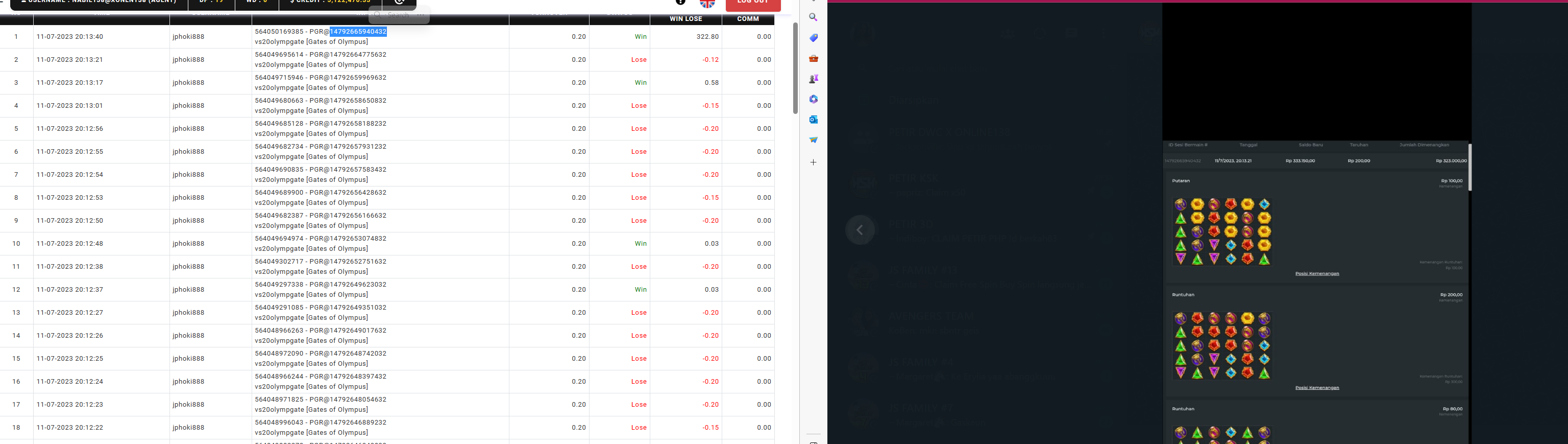Click the highlighted ID 14792665940432 in row 1

click(358, 32)
